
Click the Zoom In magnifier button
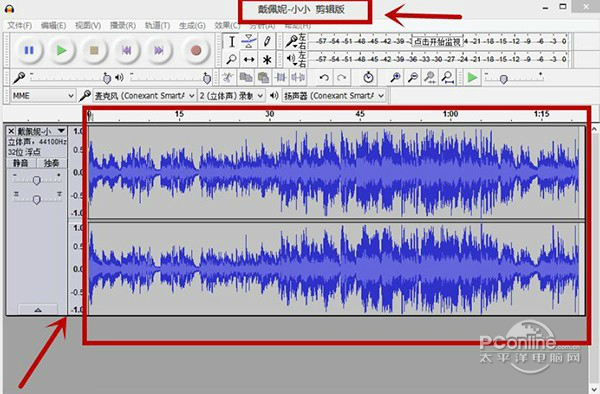(x=395, y=78)
